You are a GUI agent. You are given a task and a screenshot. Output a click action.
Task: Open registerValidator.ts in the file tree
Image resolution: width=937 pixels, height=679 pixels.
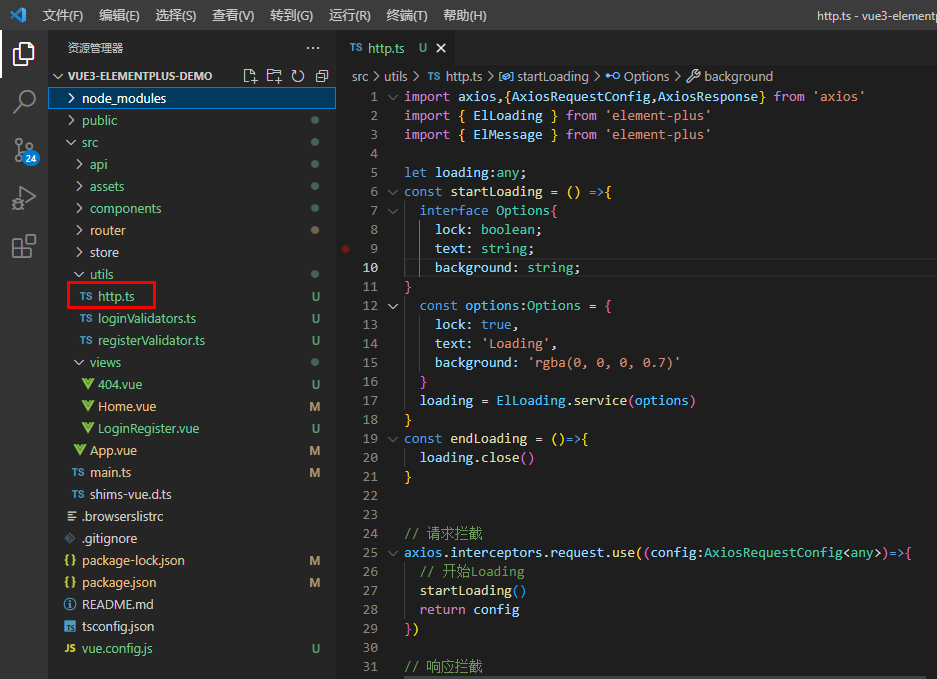[x=192, y=340]
